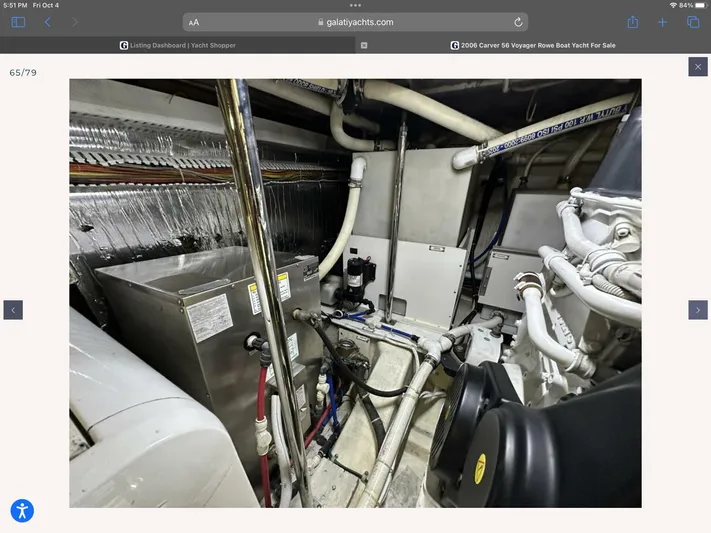Open the AA page settings menu
Screen dimensions: 711x533
coord(194,22)
